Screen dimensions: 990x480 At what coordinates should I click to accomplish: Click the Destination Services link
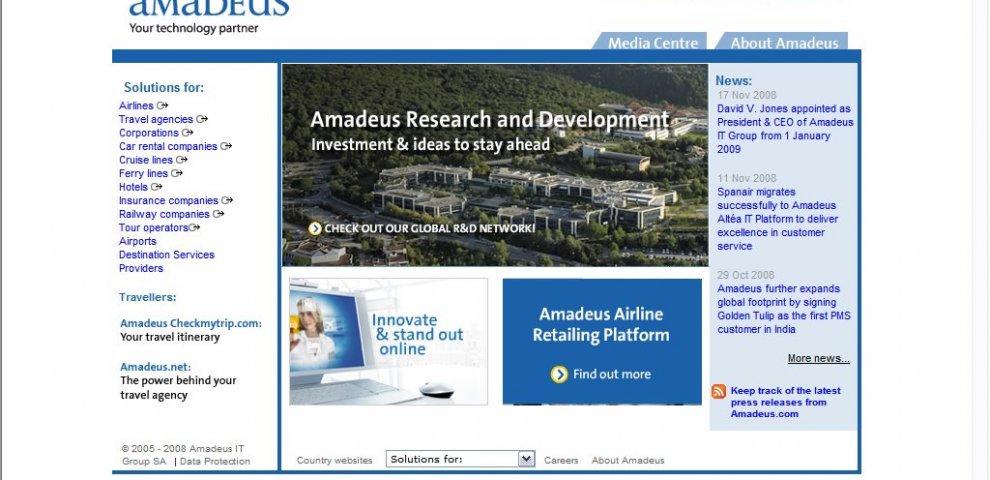click(166, 255)
